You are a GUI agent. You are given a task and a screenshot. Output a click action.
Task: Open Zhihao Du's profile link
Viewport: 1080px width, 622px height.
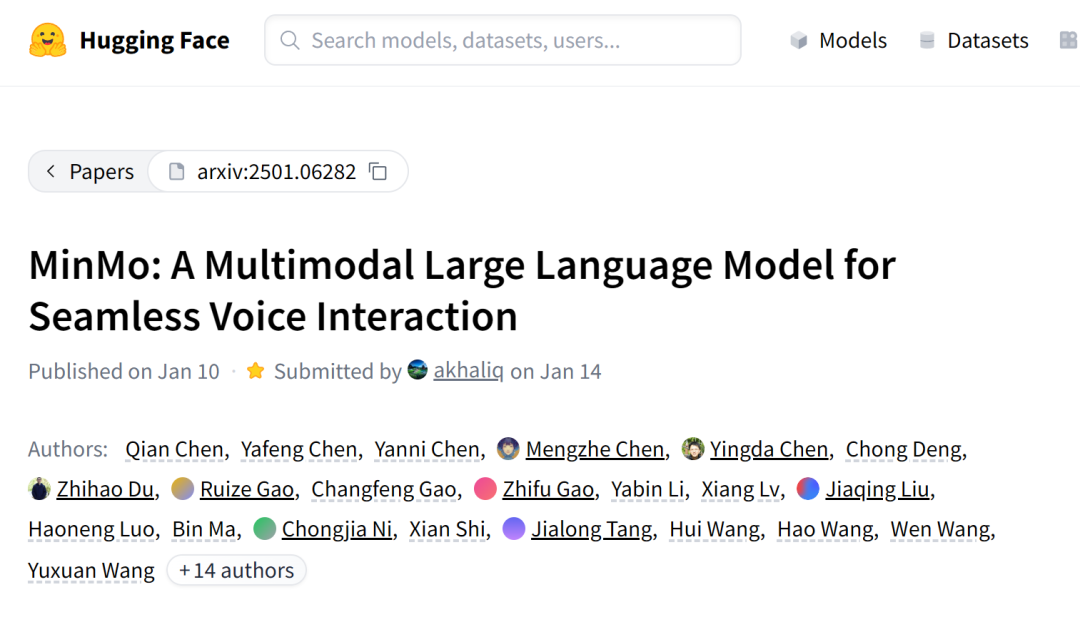pyautogui.click(x=105, y=489)
